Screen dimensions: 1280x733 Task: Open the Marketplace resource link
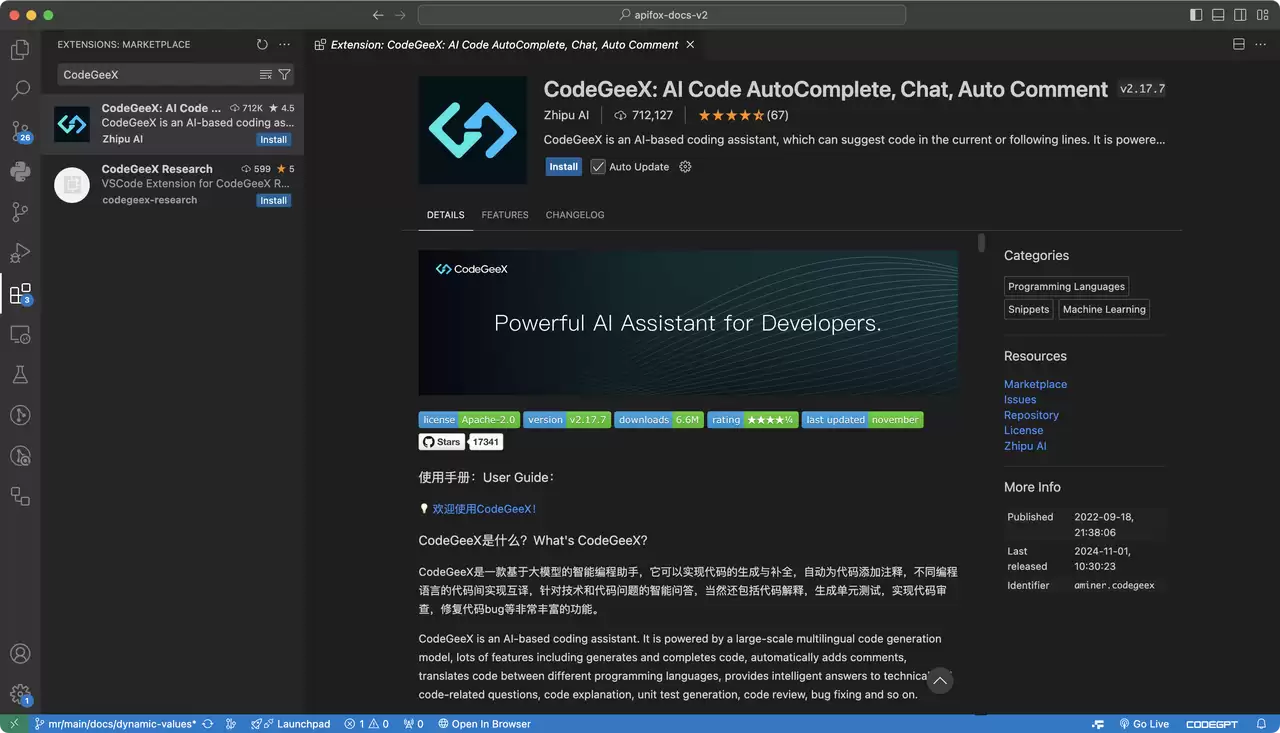[x=1035, y=384]
